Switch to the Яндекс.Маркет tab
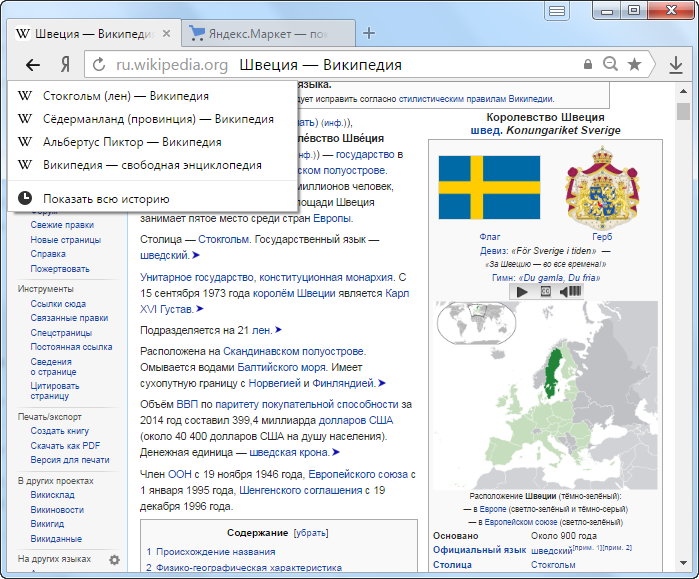The height and width of the screenshot is (579, 699). [260, 33]
